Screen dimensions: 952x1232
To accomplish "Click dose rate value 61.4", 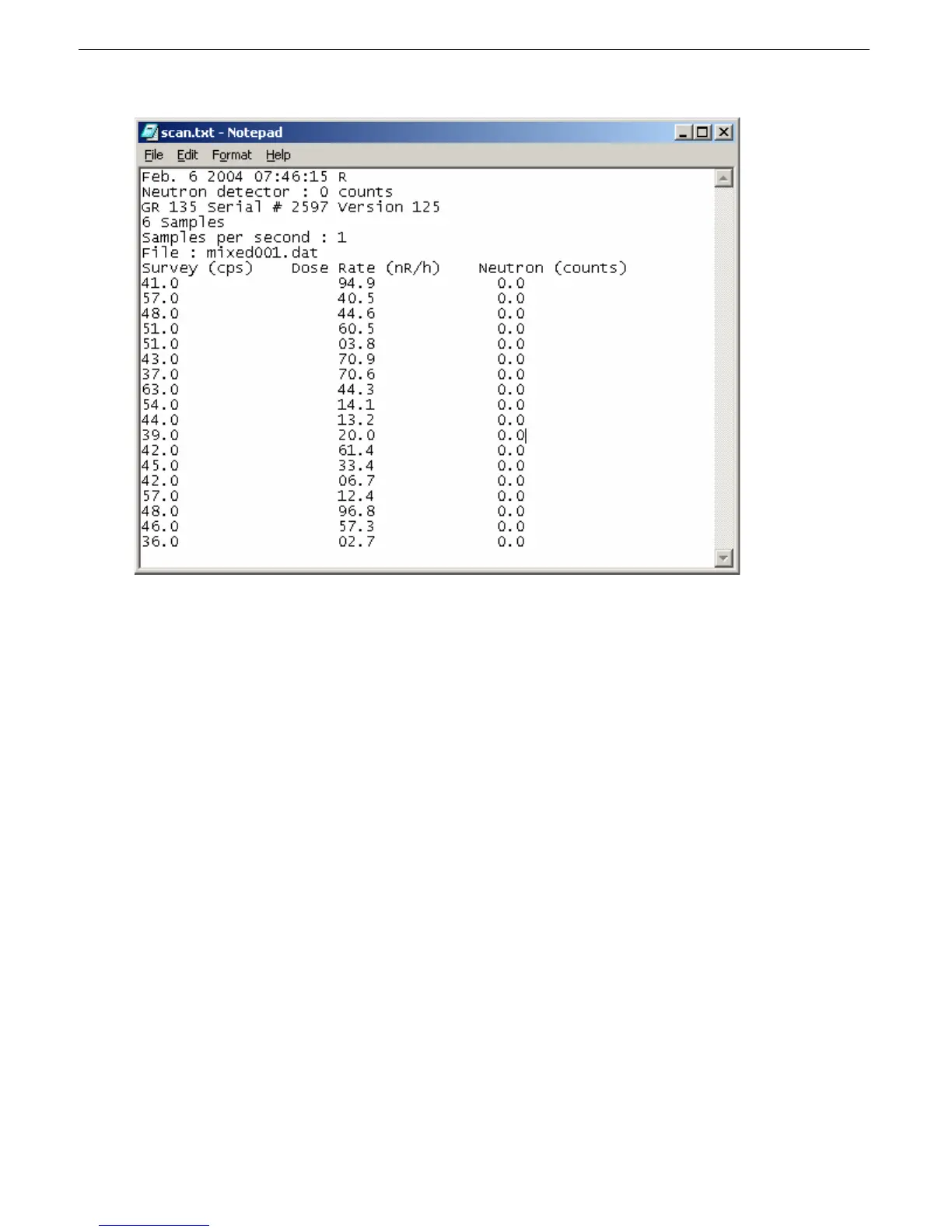I will tap(356, 450).
